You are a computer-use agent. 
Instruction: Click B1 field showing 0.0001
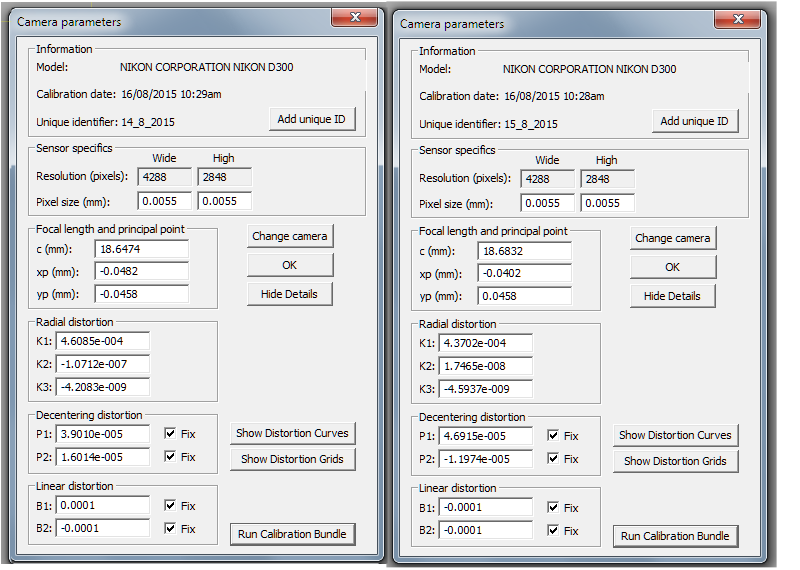click(x=103, y=505)
